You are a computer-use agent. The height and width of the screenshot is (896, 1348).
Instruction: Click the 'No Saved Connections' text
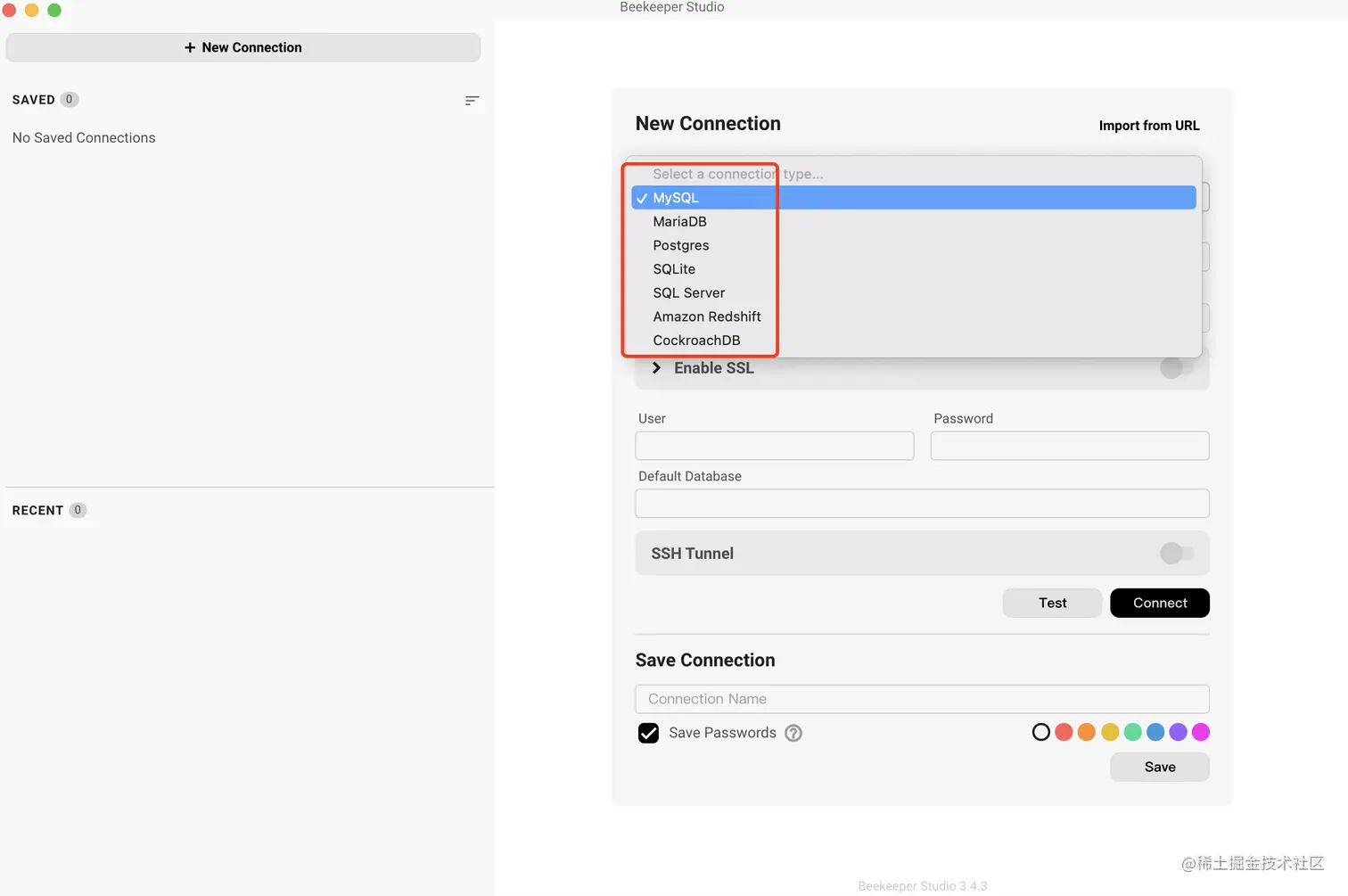pos(84,138)
